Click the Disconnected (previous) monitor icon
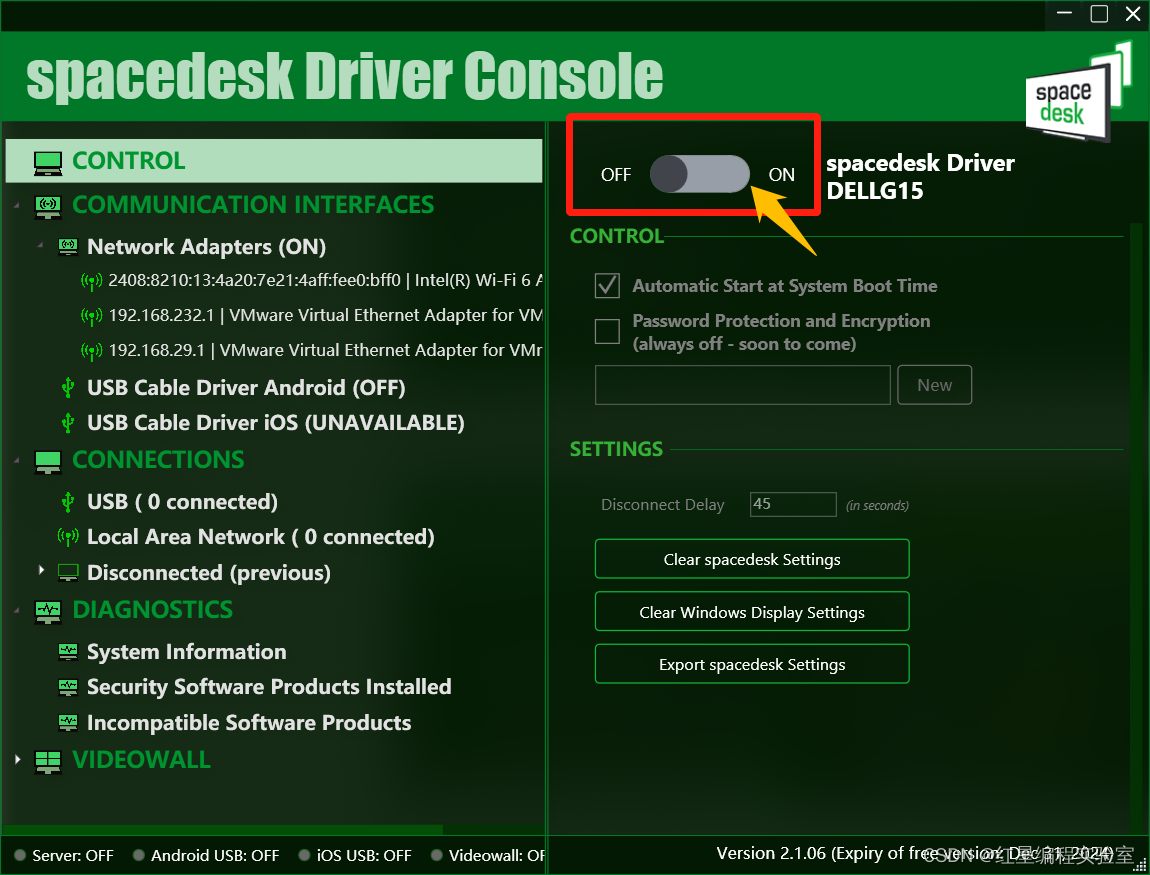1150x875 pixels. pos(68,573)
